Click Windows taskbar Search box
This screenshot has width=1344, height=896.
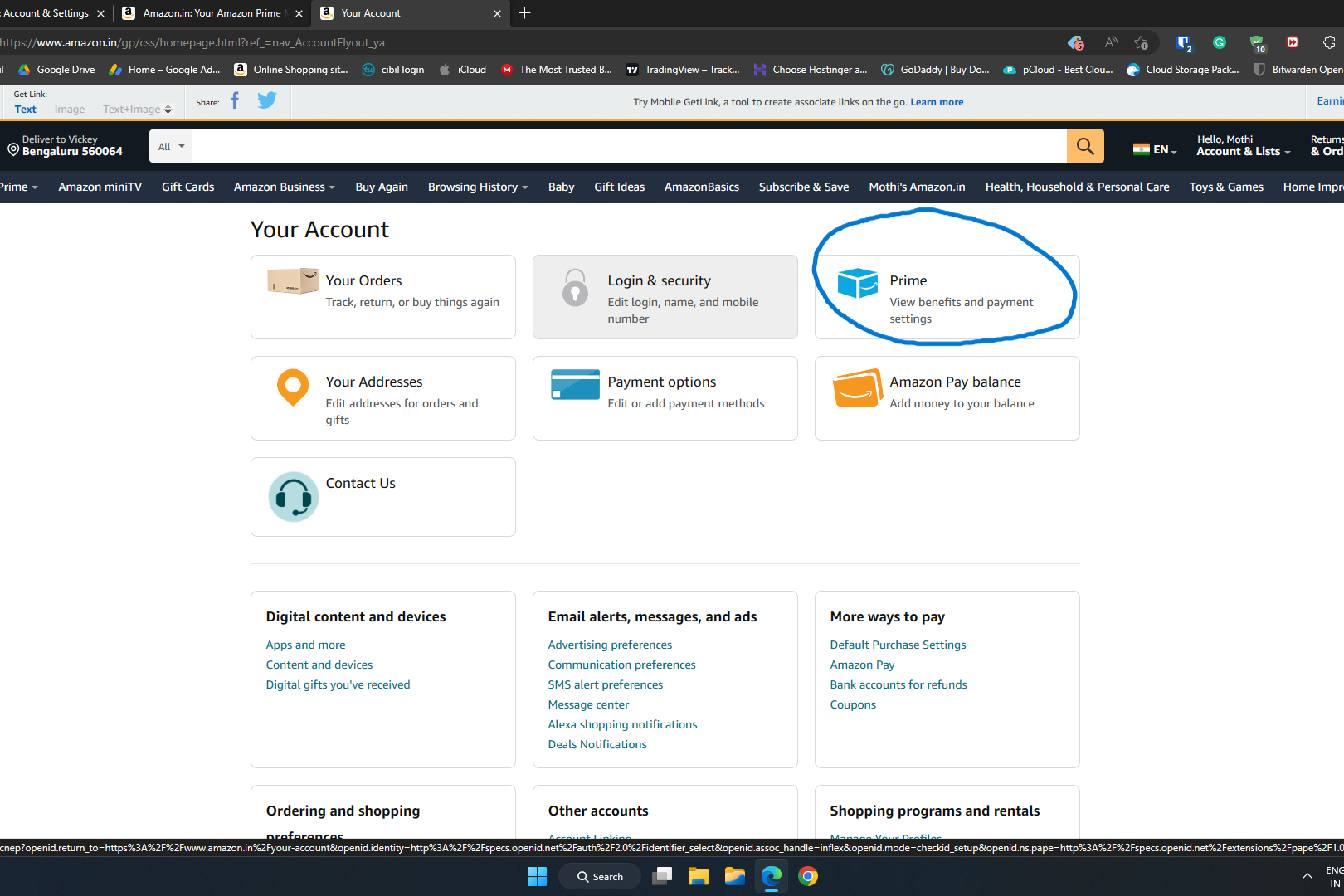(600, 876)
